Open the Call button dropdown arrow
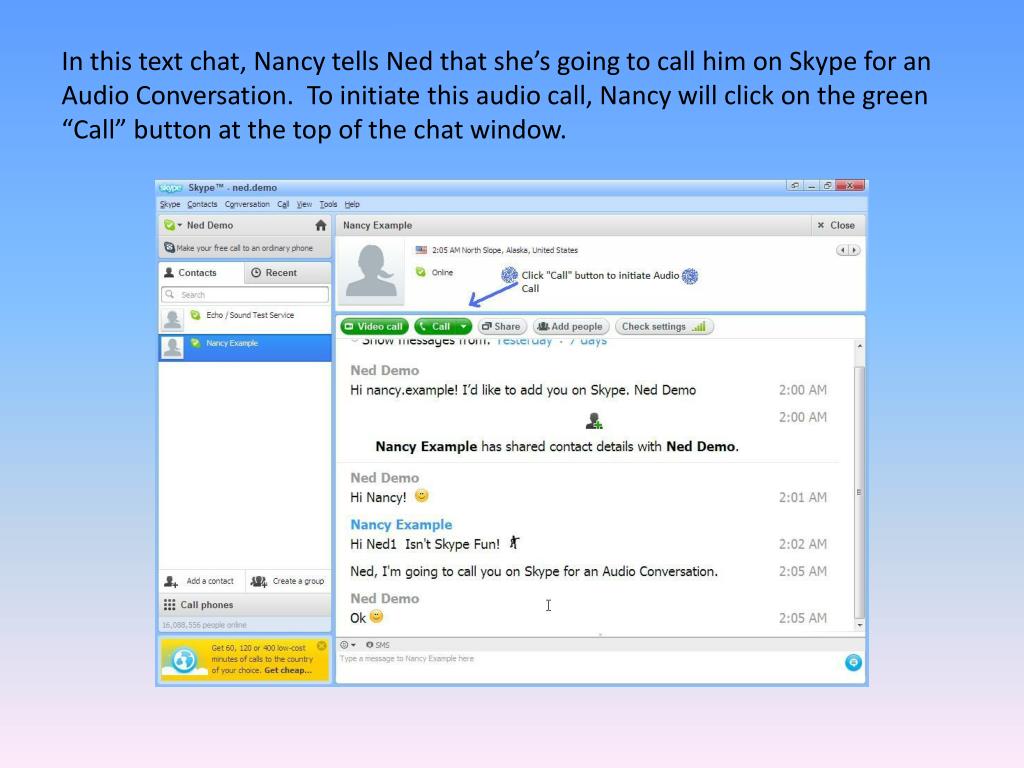 464,326
